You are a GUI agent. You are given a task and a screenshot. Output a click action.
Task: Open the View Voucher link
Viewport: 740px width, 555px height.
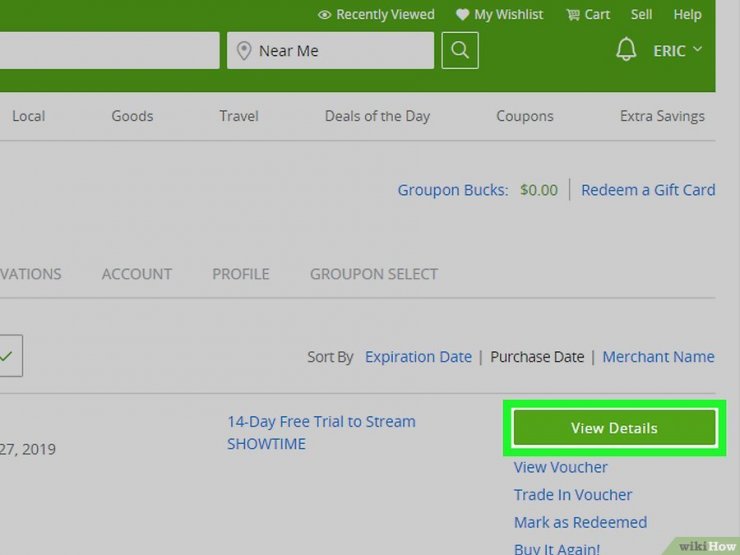pos(561,467)
